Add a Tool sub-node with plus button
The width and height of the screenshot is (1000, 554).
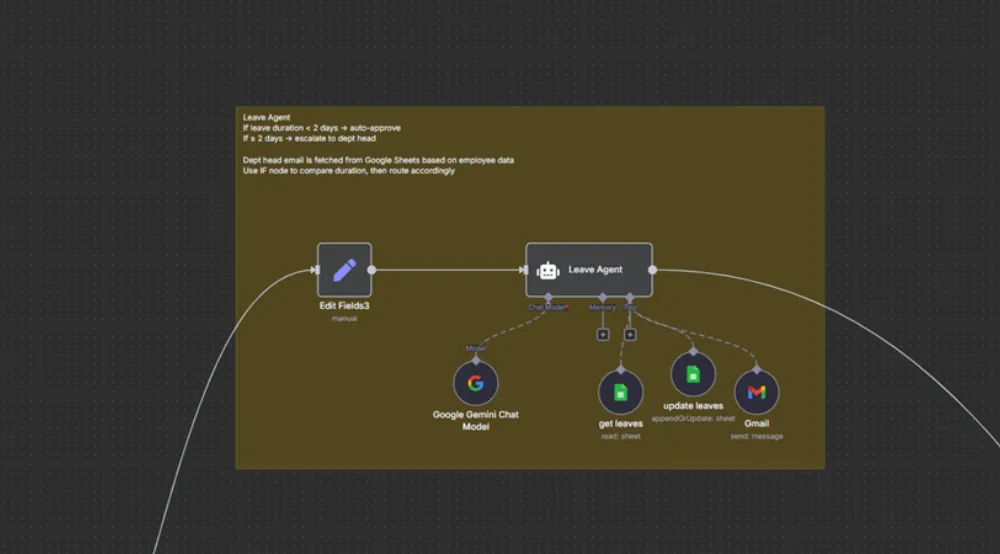tap(630, 334)
